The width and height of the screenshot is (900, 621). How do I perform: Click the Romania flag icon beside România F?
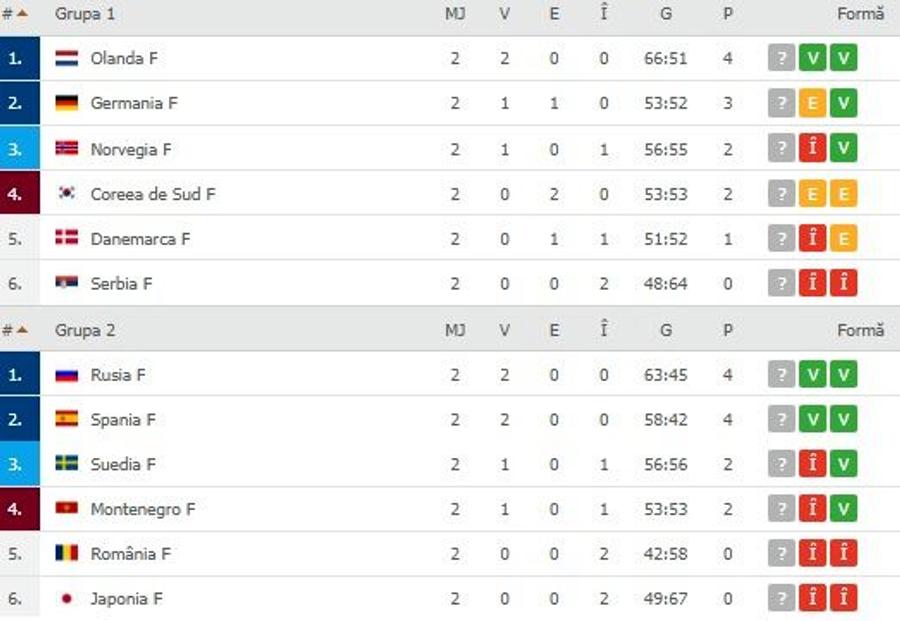pyautogui.click(x=67, y=553)
